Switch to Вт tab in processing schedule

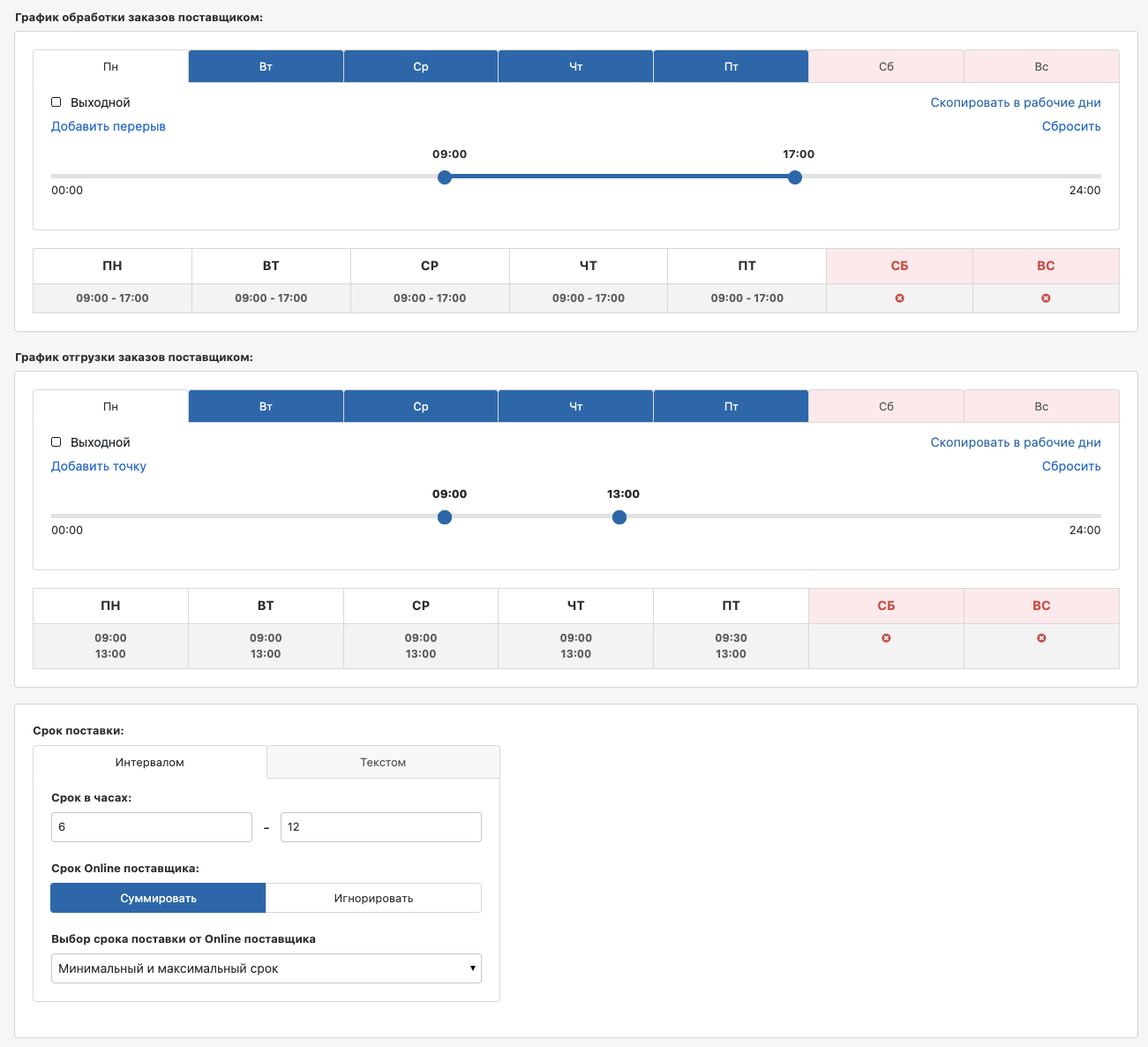click(266, 66)
